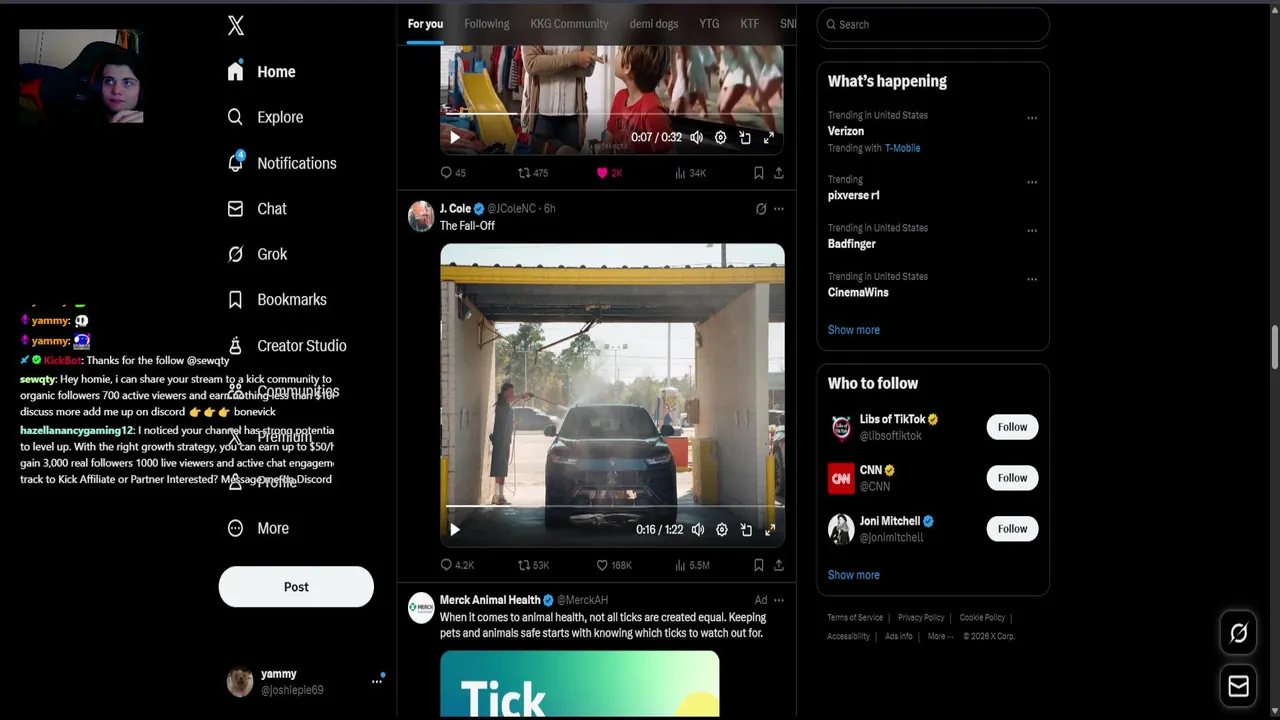Share the top video post

779,173
